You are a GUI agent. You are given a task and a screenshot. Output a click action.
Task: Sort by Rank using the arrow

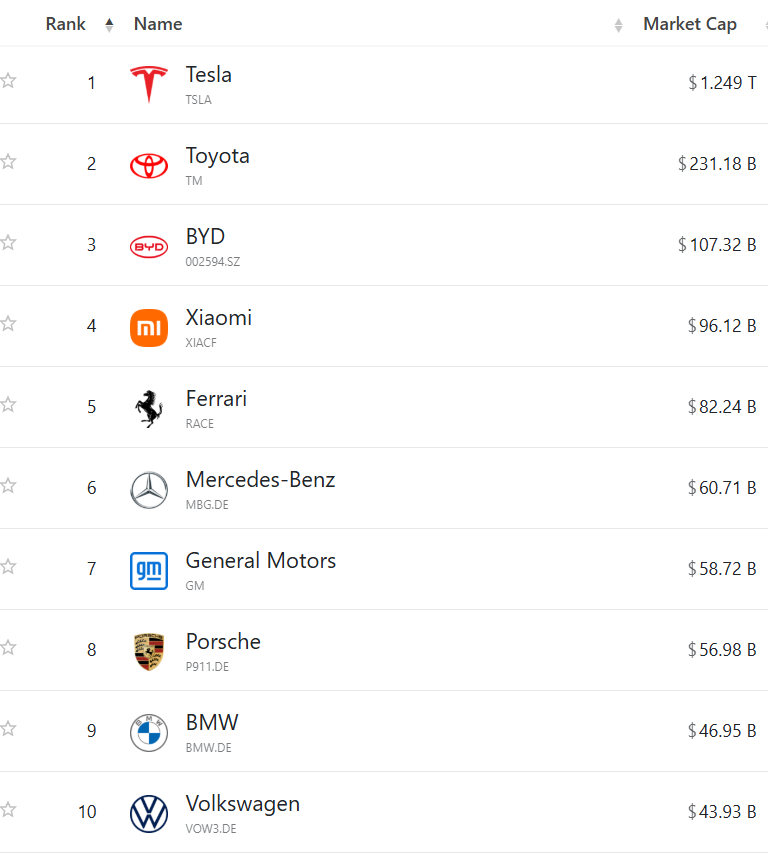coord(109,25)
